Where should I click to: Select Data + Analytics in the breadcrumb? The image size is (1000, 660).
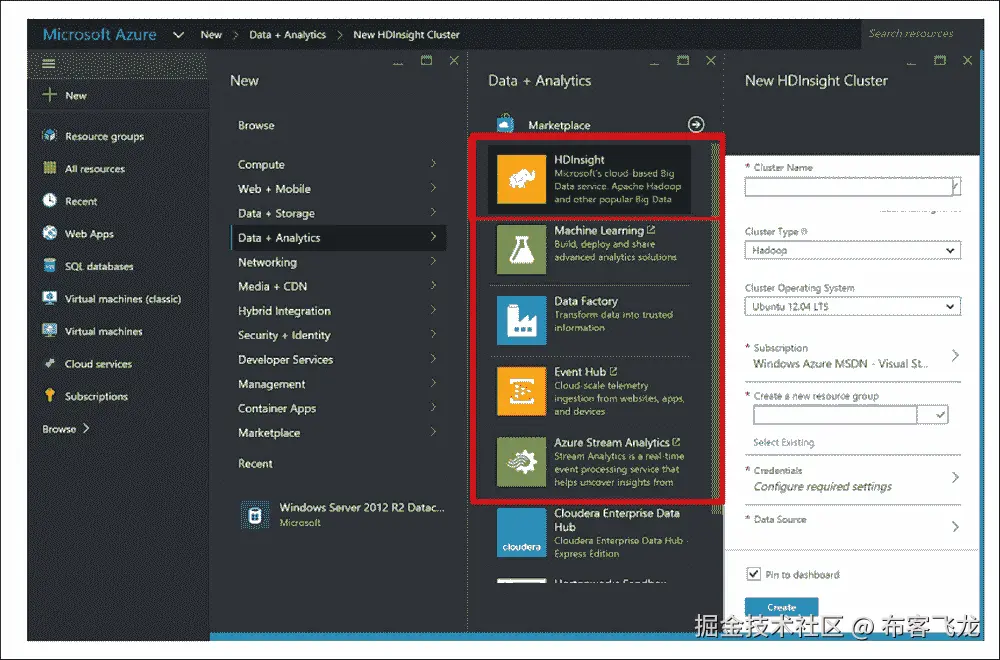tap(290, 34)
